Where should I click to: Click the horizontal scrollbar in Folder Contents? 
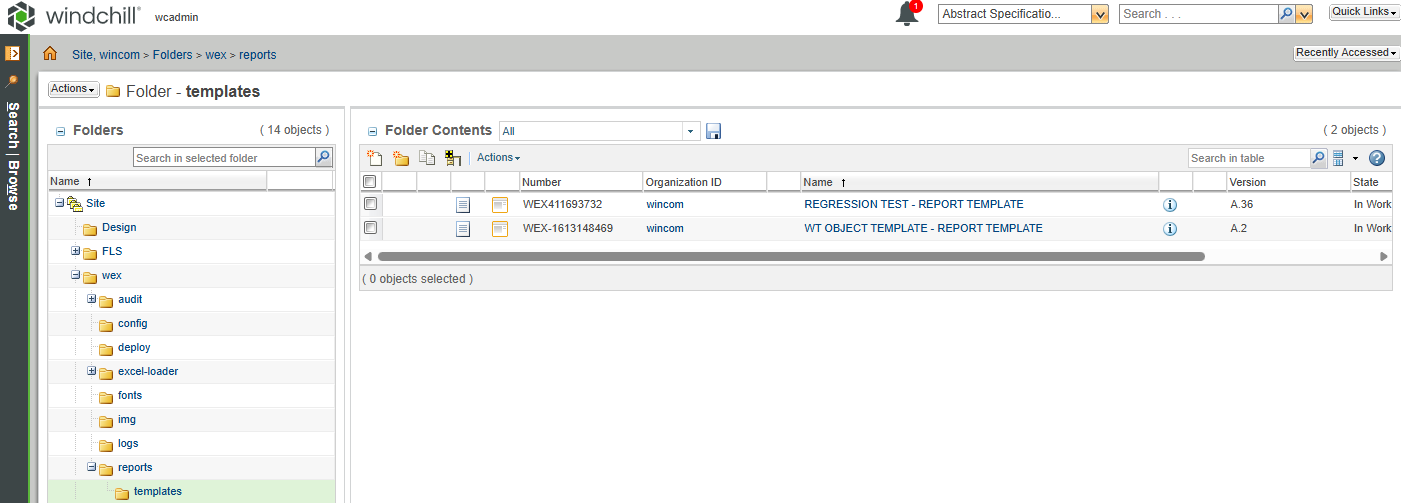click(x=791, y=256)
